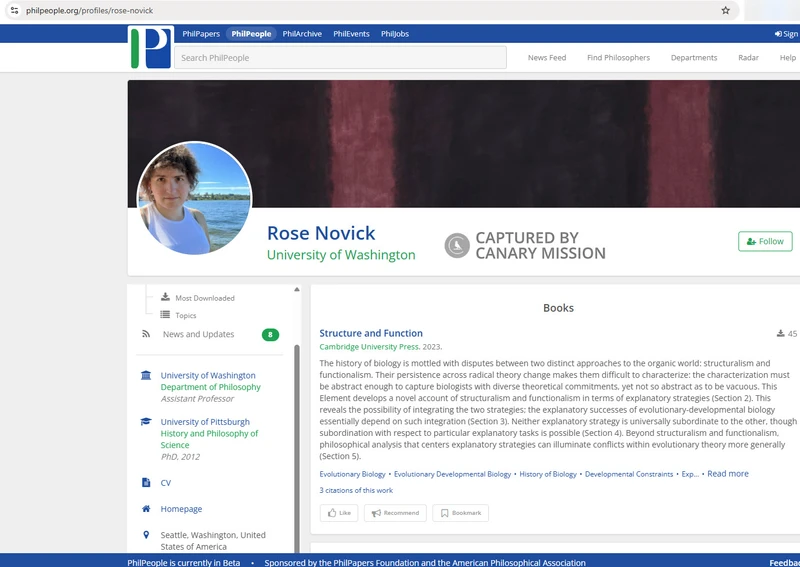
Task: Click the Books section heading
Action: point(558,308)
